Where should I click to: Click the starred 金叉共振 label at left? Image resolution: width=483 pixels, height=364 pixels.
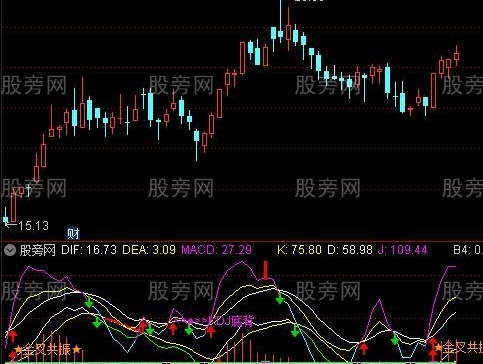(48, 350)
